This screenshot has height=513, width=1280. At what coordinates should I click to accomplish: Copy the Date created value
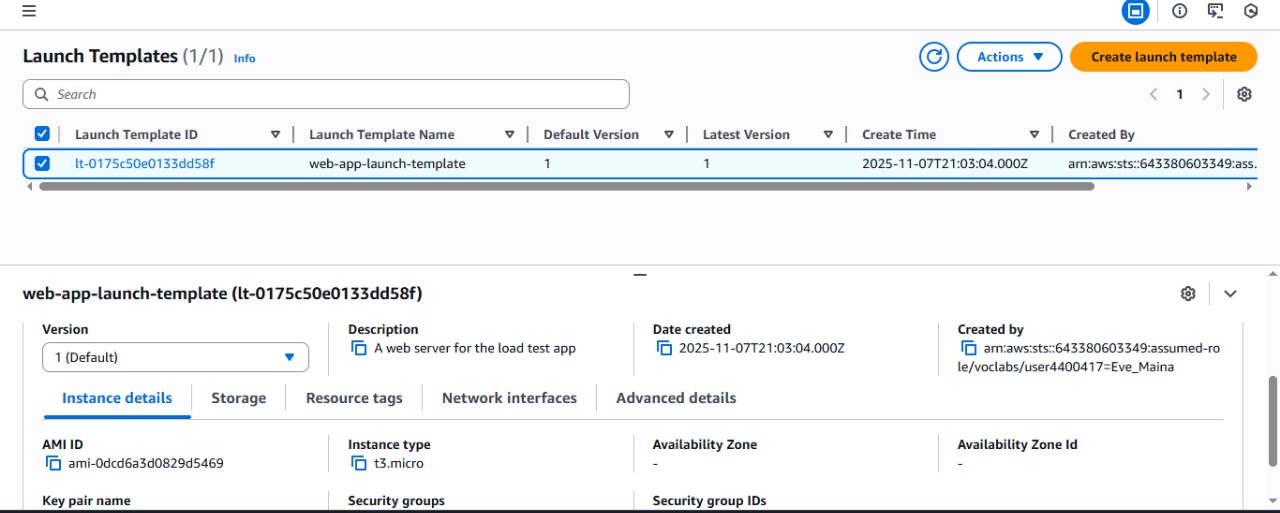click(664, 348)
